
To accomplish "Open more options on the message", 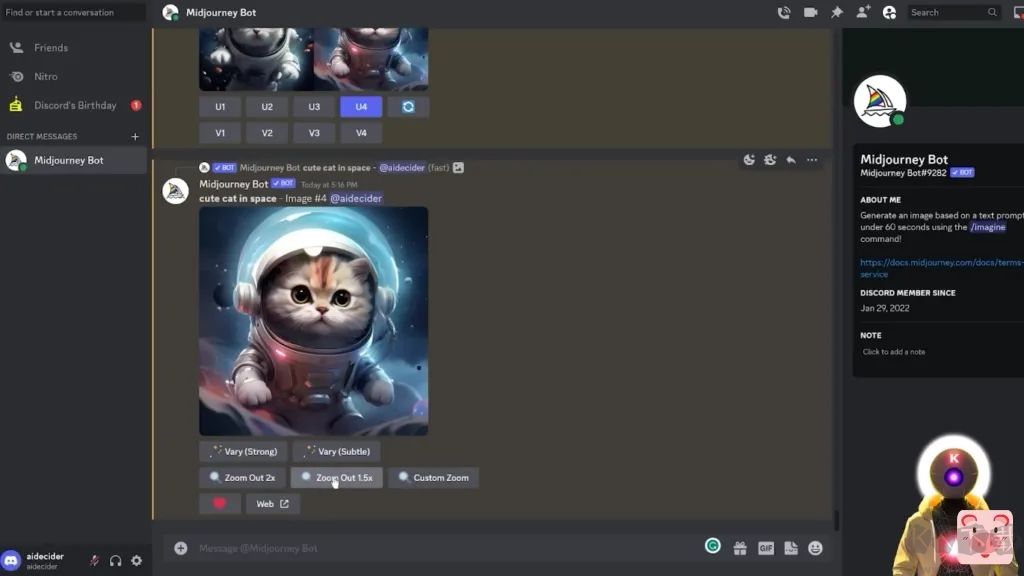I will tap(812, 160).
